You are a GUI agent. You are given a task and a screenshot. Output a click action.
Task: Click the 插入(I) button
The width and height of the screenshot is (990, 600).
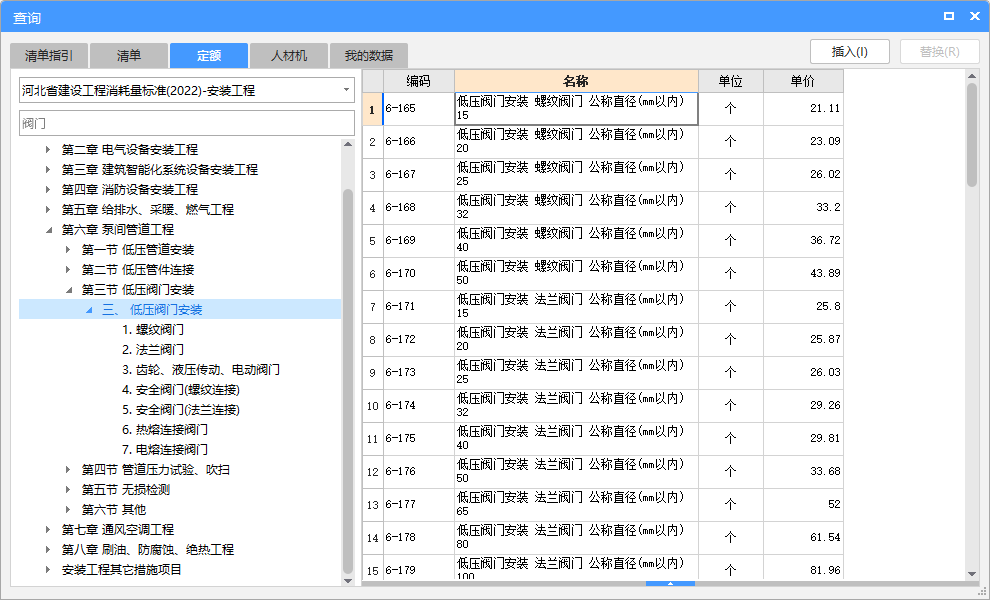(x=850, y=52)
